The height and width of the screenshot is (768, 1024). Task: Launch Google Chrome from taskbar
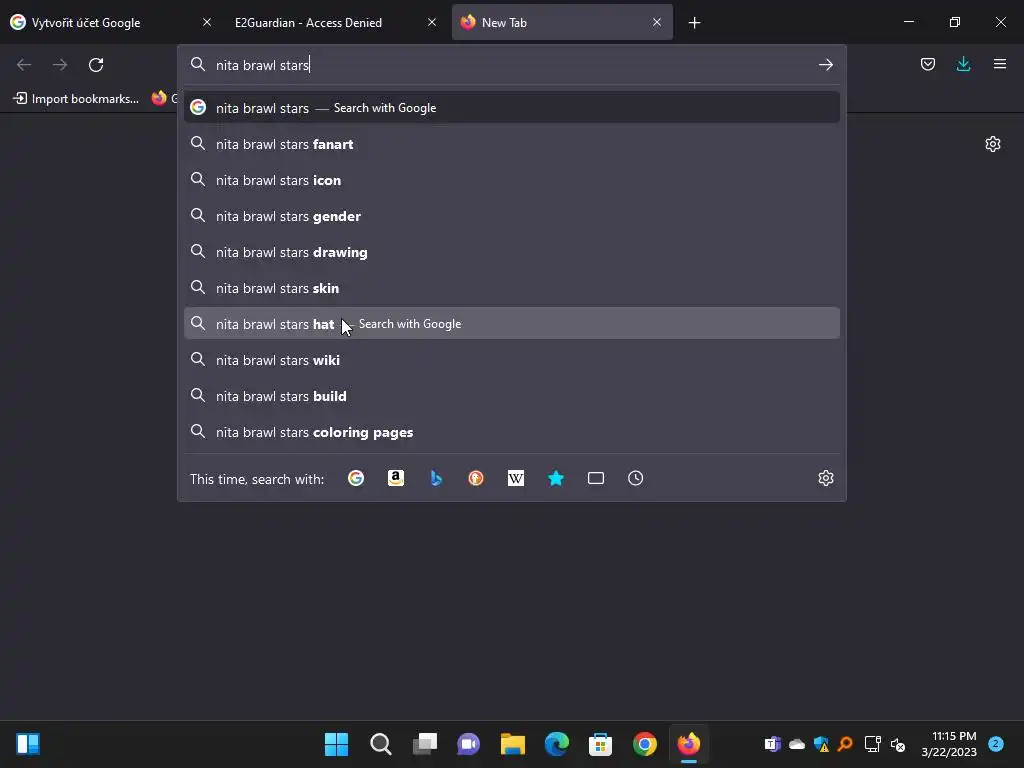(645, 744)
